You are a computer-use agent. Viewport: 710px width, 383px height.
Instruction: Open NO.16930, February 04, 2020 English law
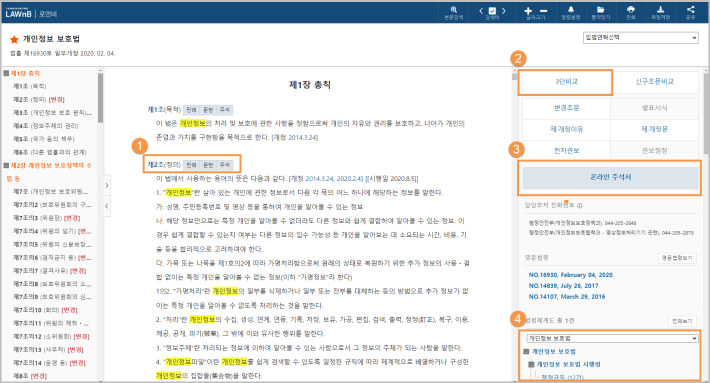coord(571,275)
